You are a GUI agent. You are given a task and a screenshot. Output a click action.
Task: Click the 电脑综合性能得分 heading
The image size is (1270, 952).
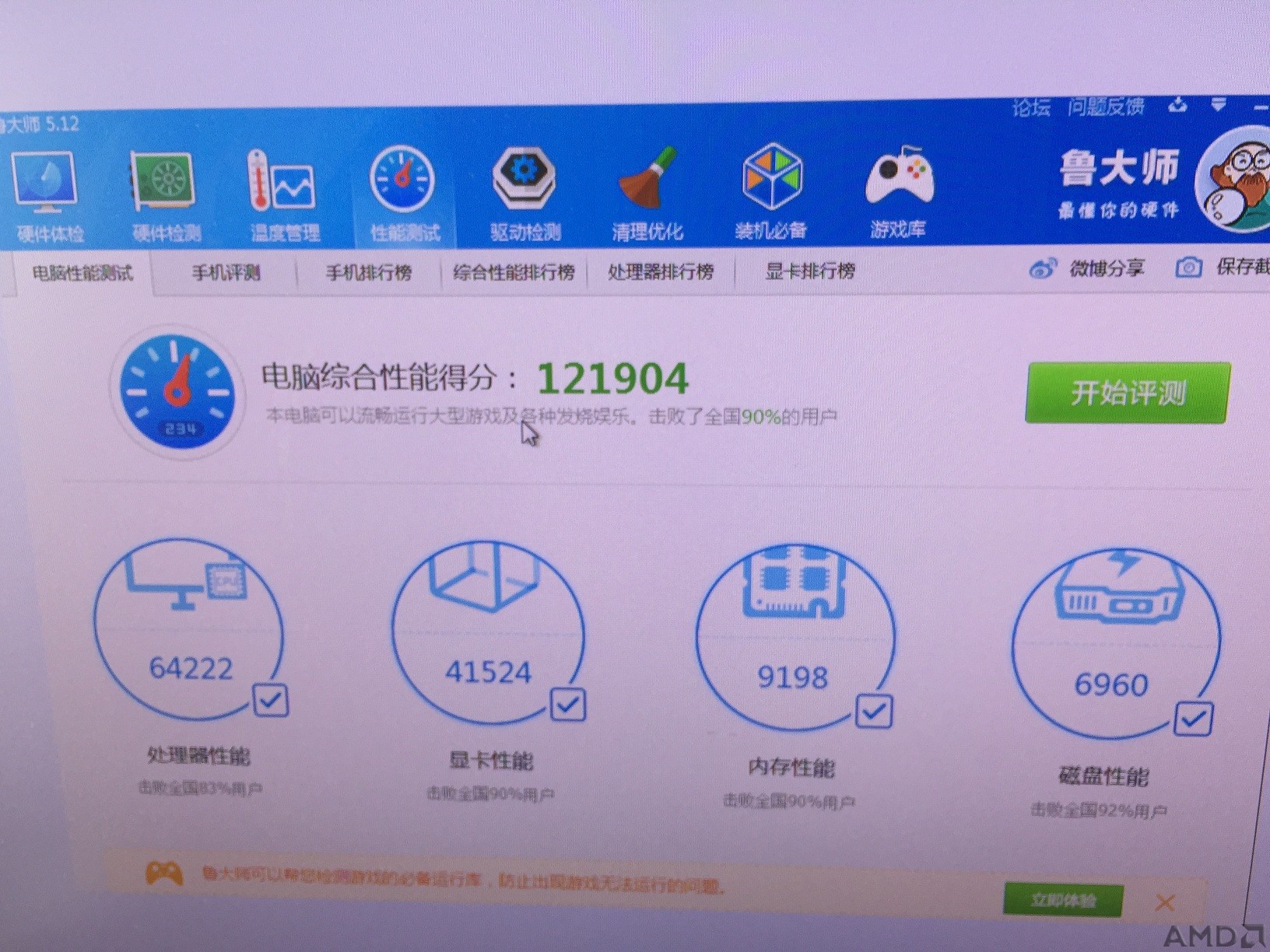point(389,377)
